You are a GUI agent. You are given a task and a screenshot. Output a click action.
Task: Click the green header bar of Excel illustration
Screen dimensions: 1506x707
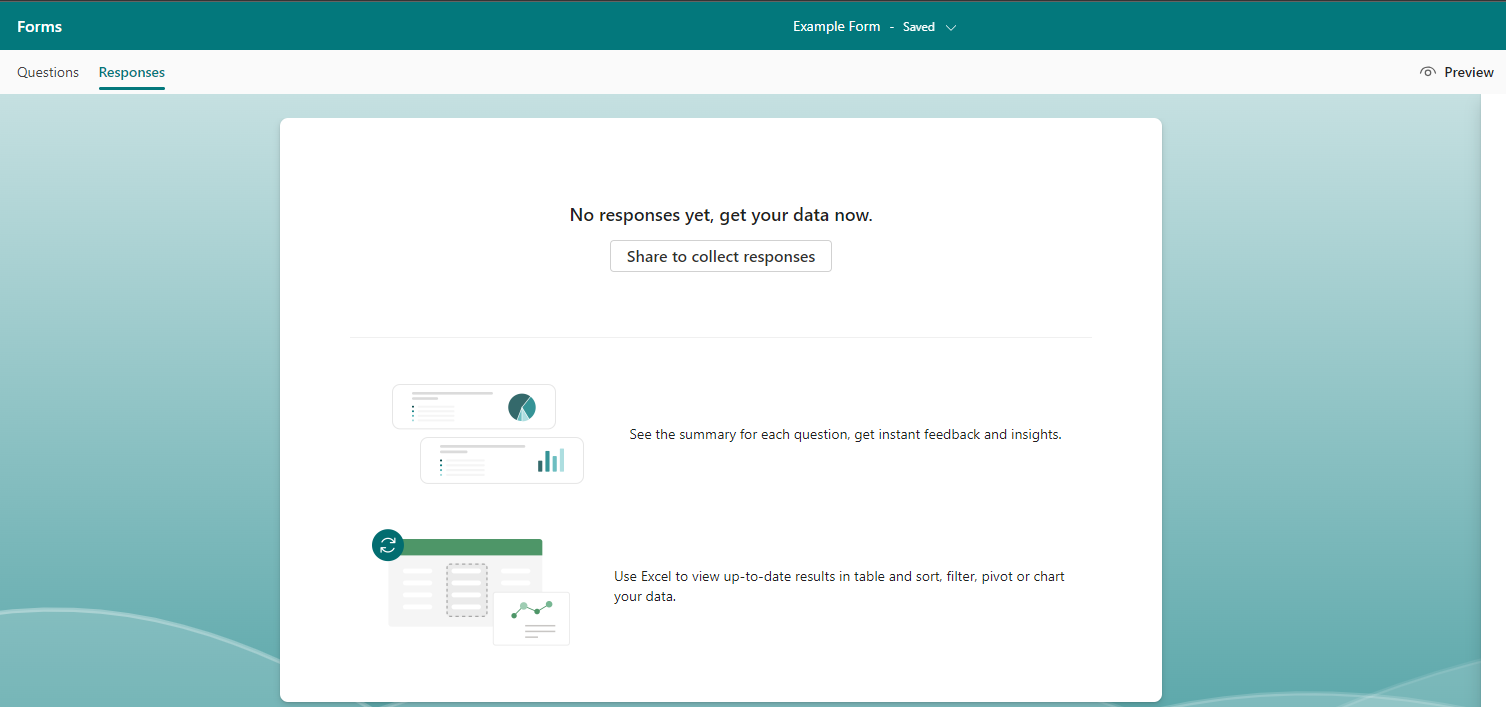[x=472, y=547]
